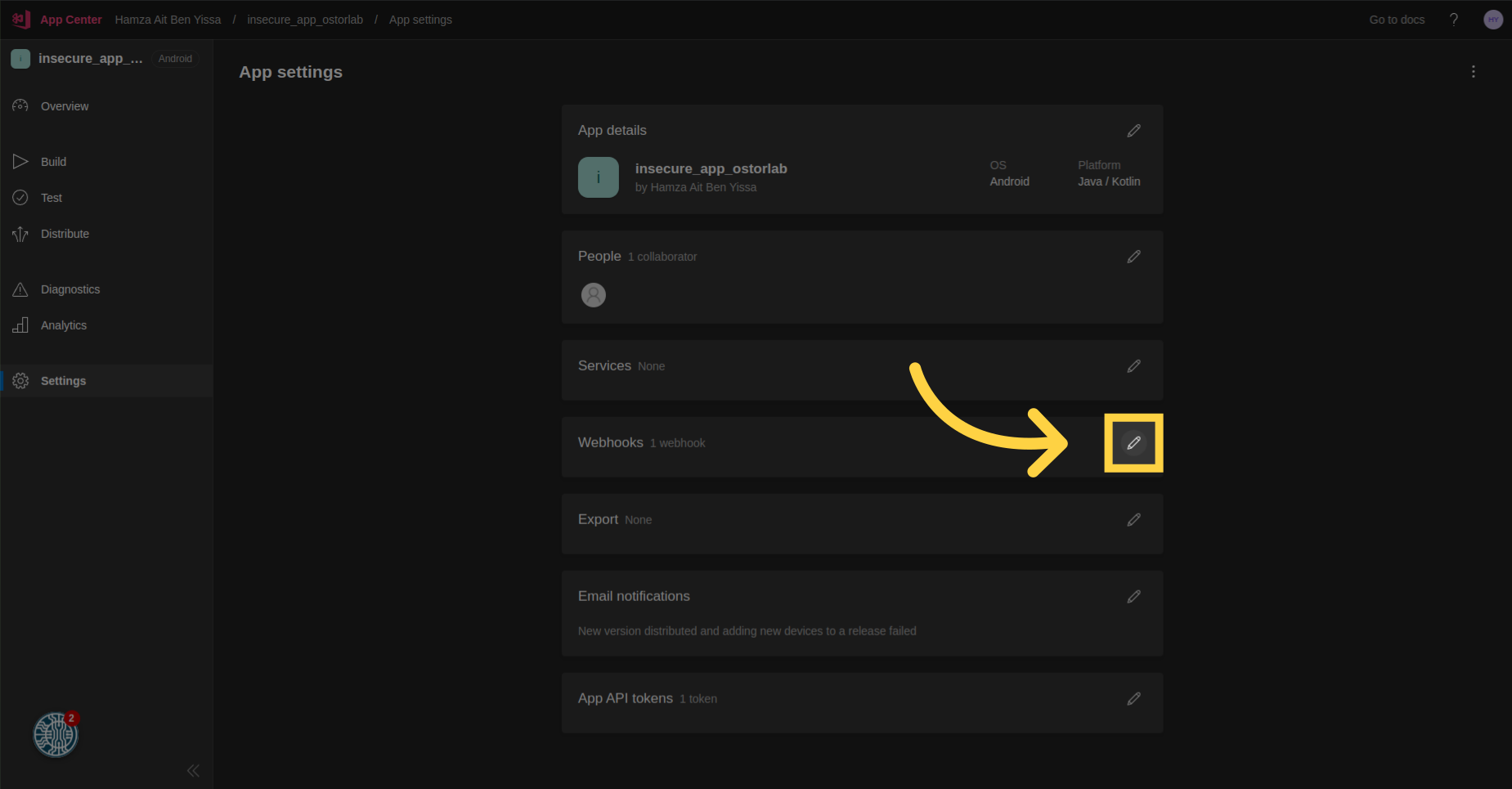
Task: Click the Analytics bar chart icon
Action: pos(20,325)
